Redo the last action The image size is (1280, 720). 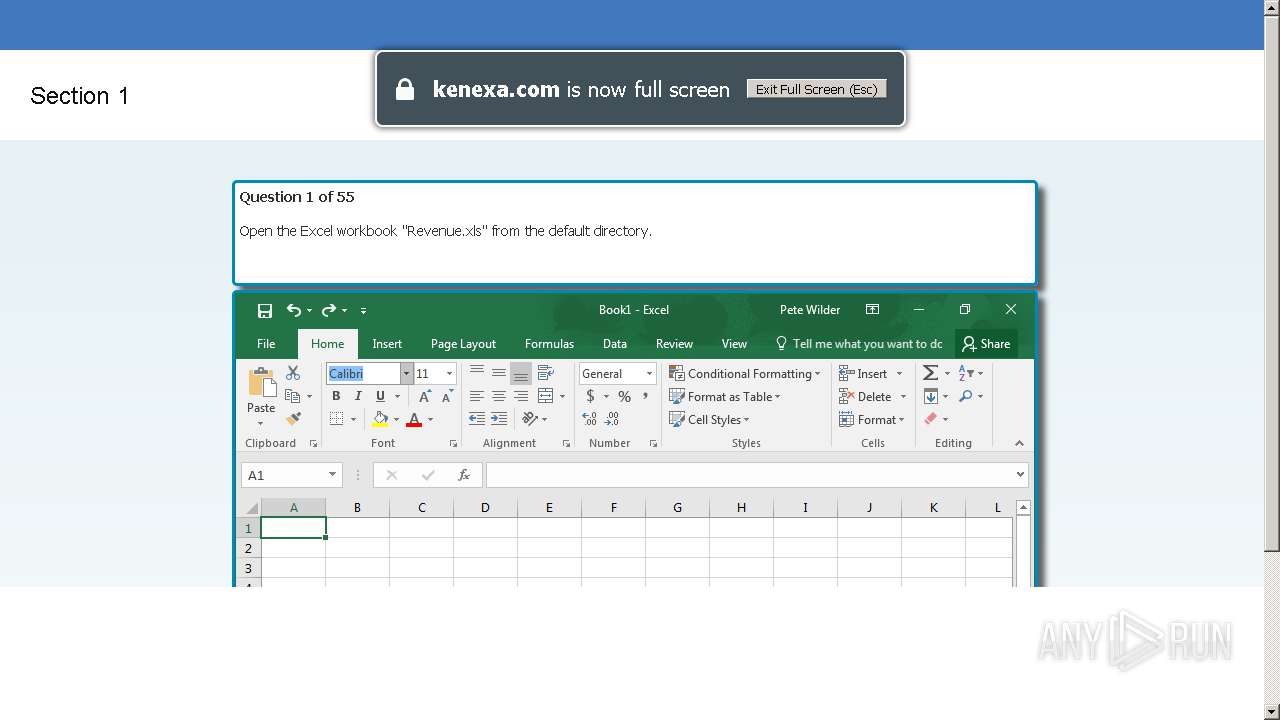click(x=330, y=310)
